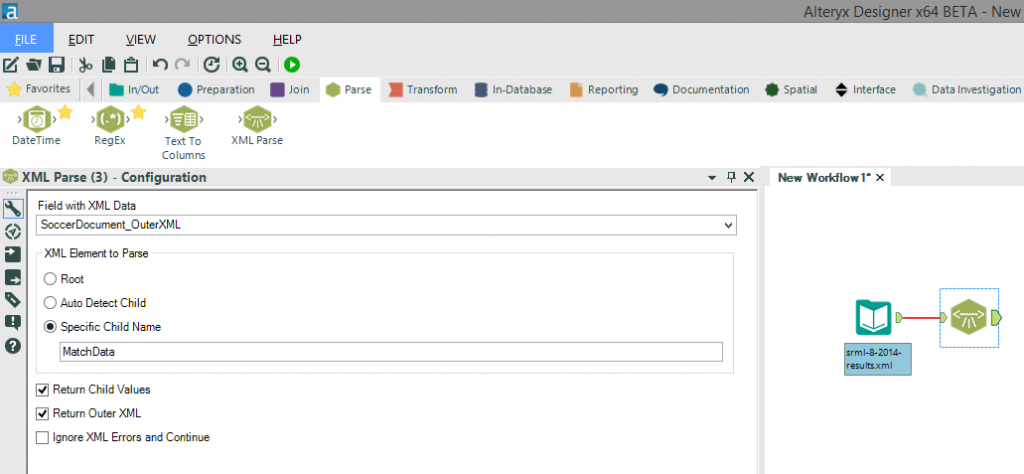Switch to the Interface tool category
This screenshot has height=474, width=1024.
[x=866, y=89]
